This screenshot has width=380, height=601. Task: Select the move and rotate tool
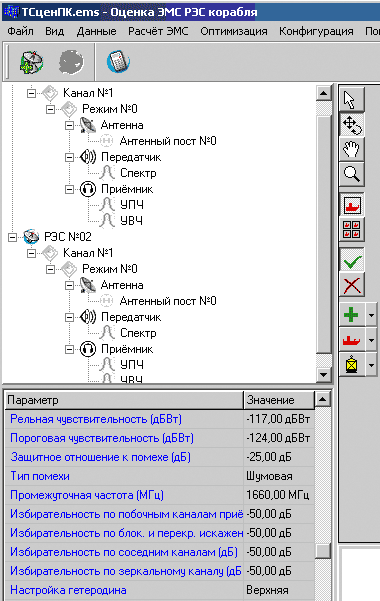(x=352, y=125)
